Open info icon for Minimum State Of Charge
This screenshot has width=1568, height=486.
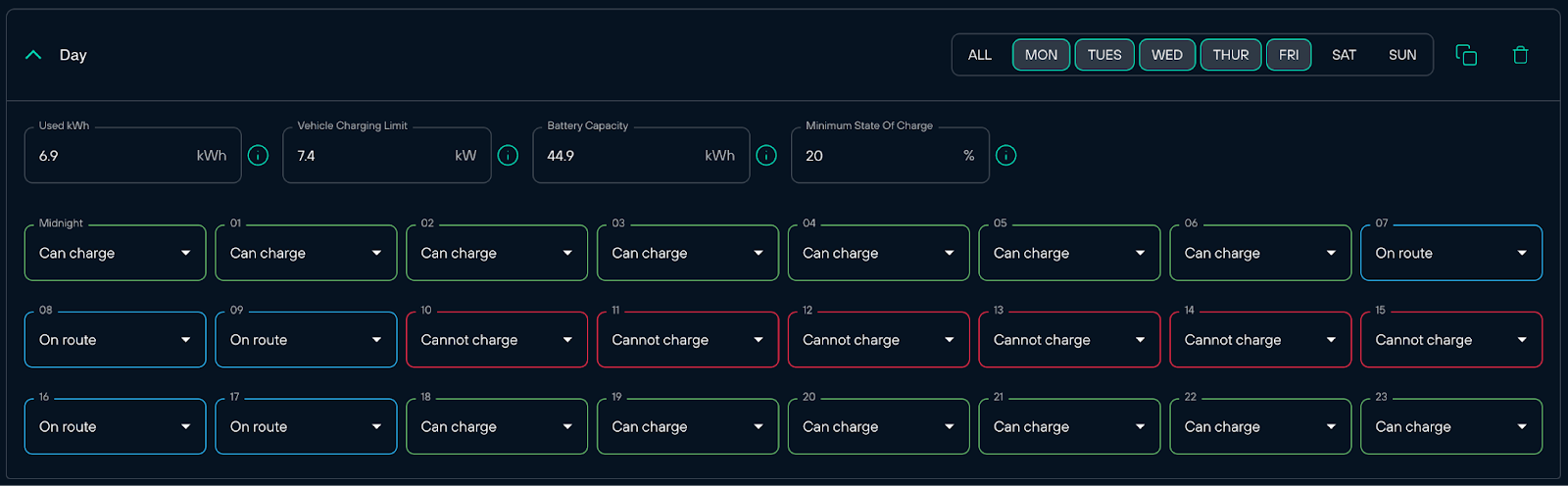click(x=1005, y=156)
